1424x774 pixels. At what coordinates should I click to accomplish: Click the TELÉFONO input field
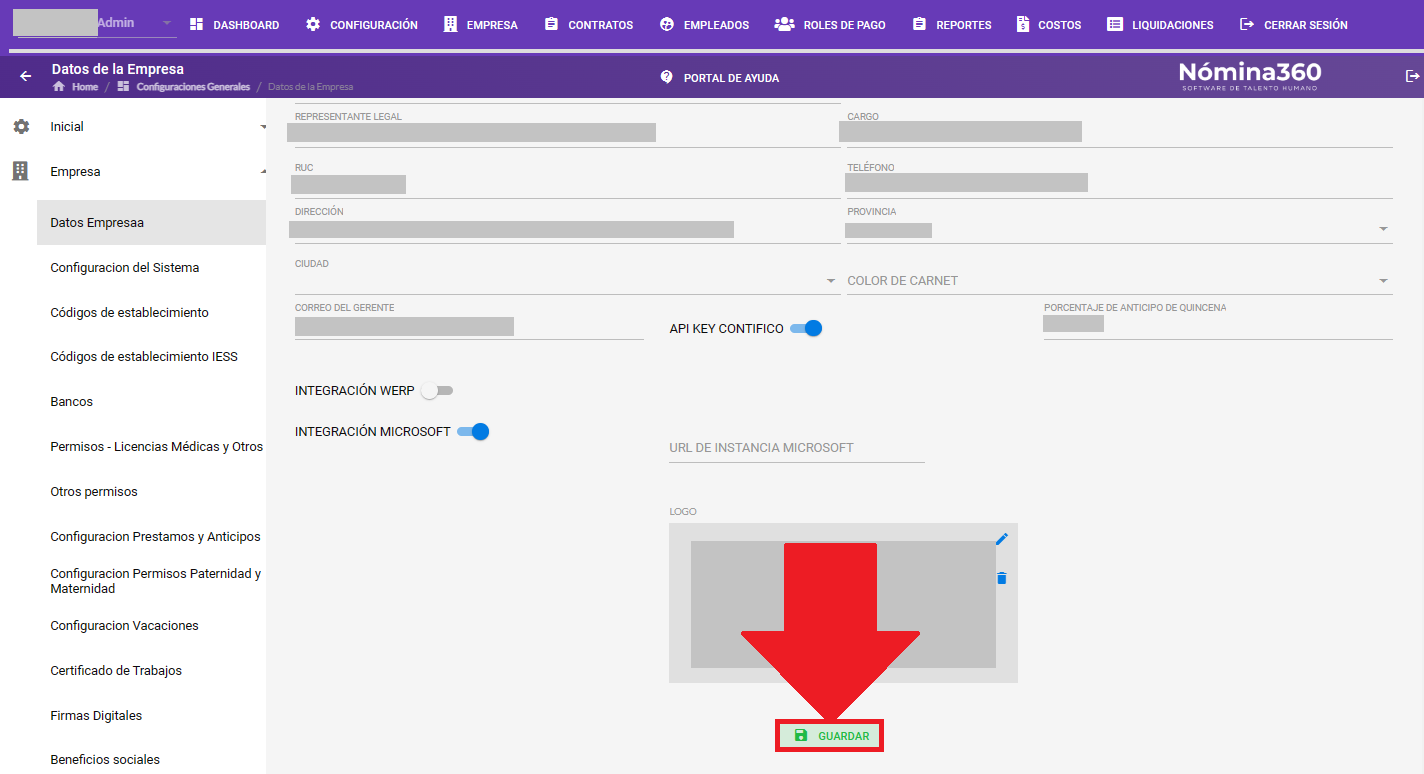point(1119,182)
